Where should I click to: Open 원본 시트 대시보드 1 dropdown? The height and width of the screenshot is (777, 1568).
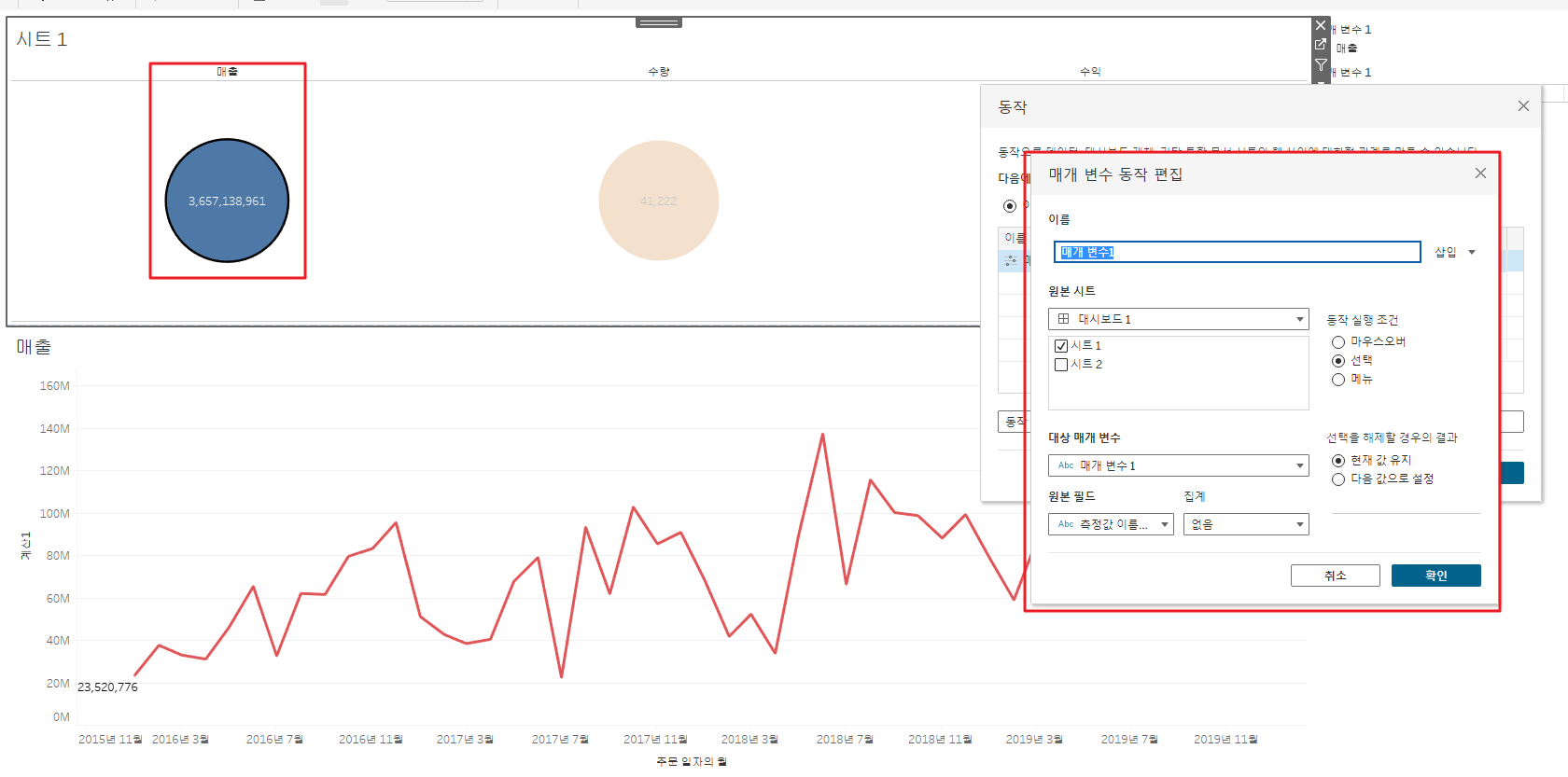1179,319
